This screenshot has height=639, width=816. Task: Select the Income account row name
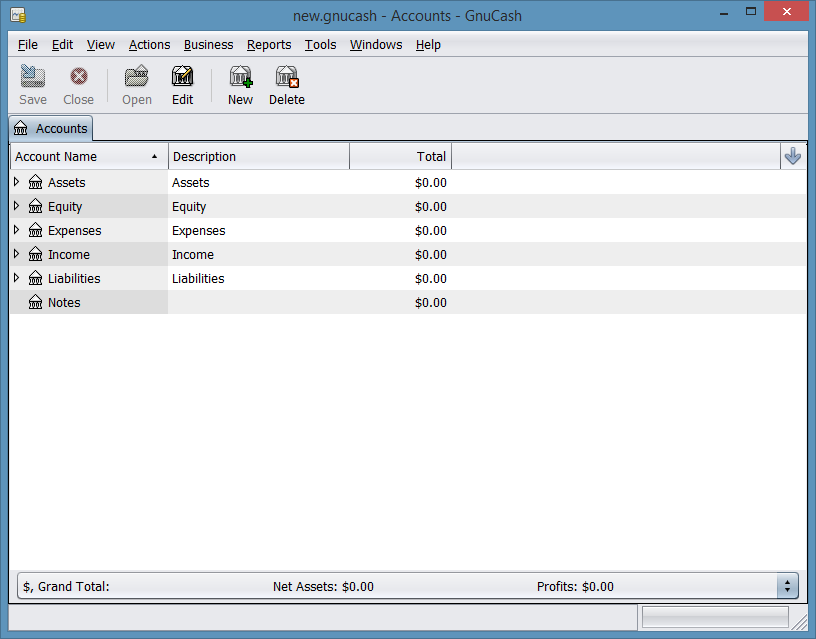69,254
